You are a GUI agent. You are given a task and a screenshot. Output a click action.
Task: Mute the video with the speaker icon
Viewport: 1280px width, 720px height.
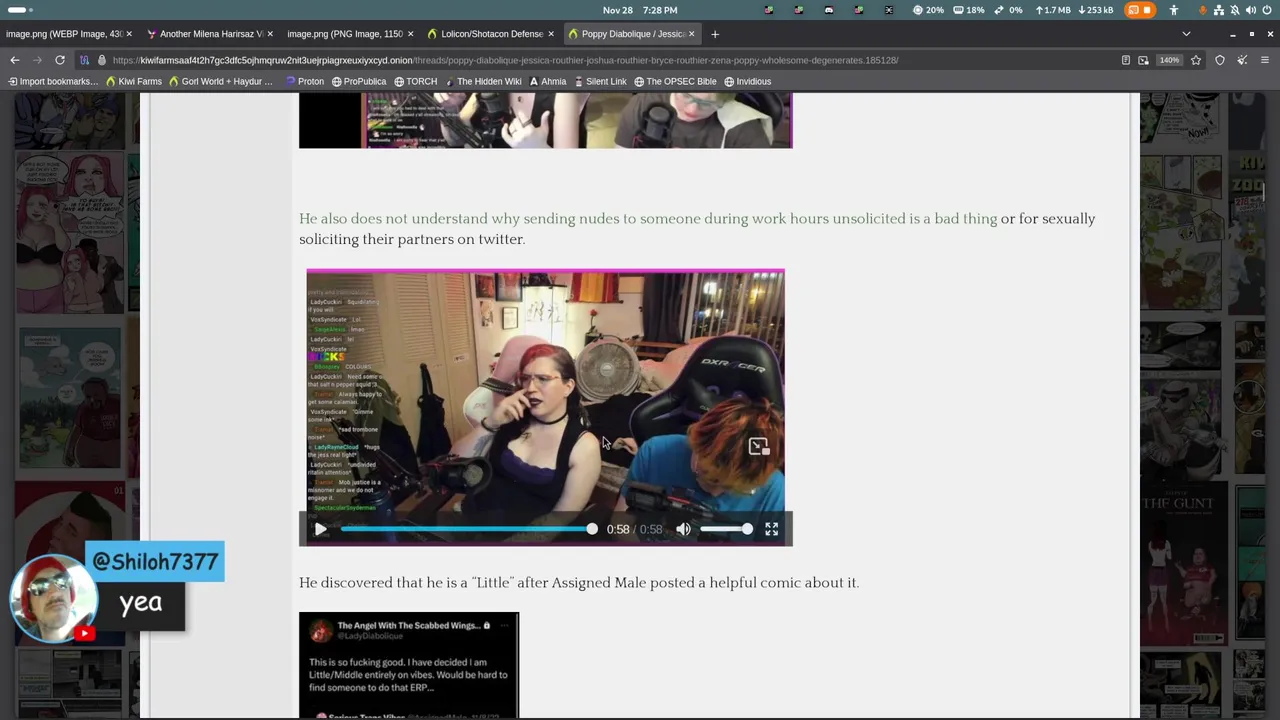683,529
